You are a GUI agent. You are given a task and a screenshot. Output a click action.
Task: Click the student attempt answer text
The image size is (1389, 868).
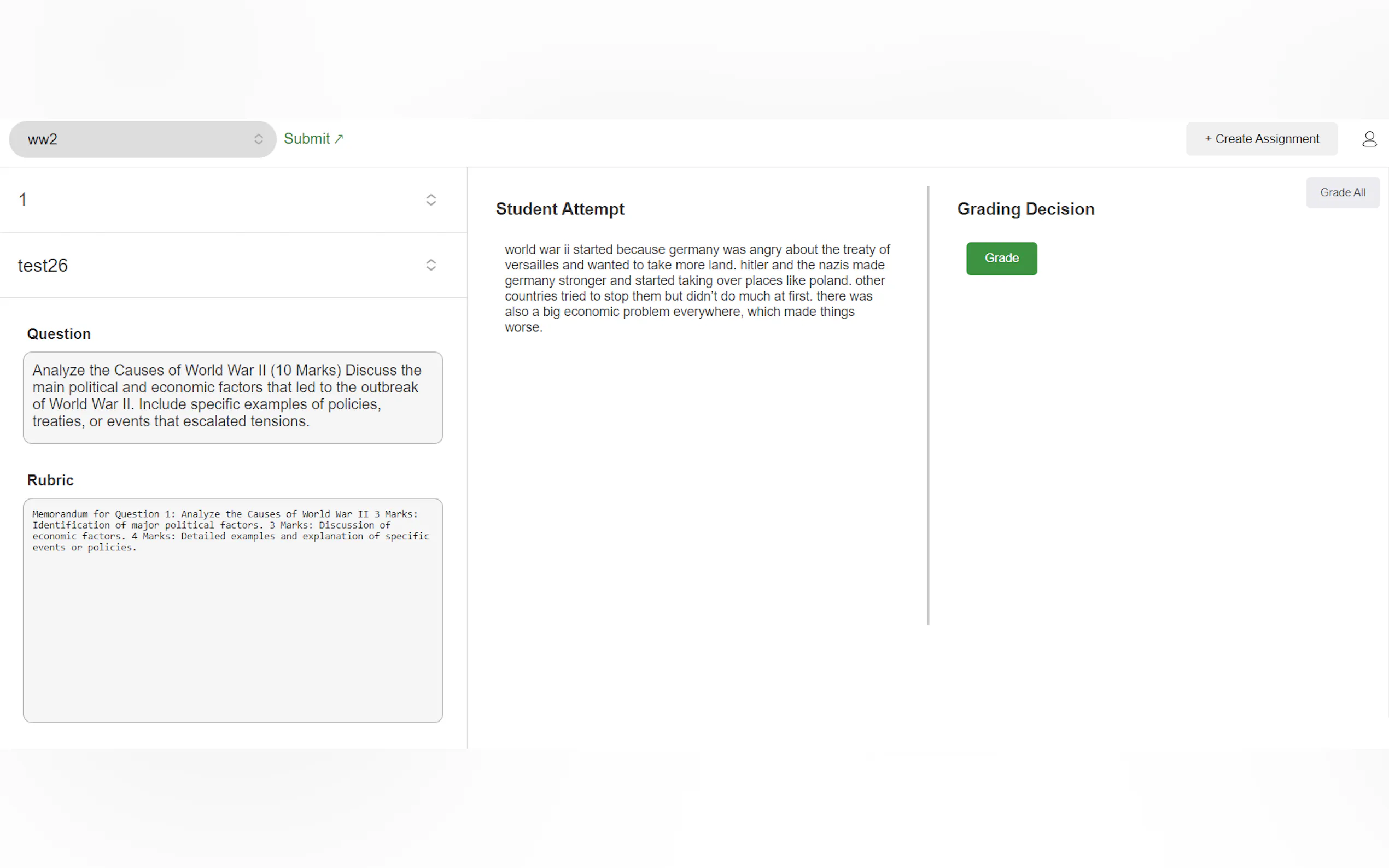click(696, 288)
